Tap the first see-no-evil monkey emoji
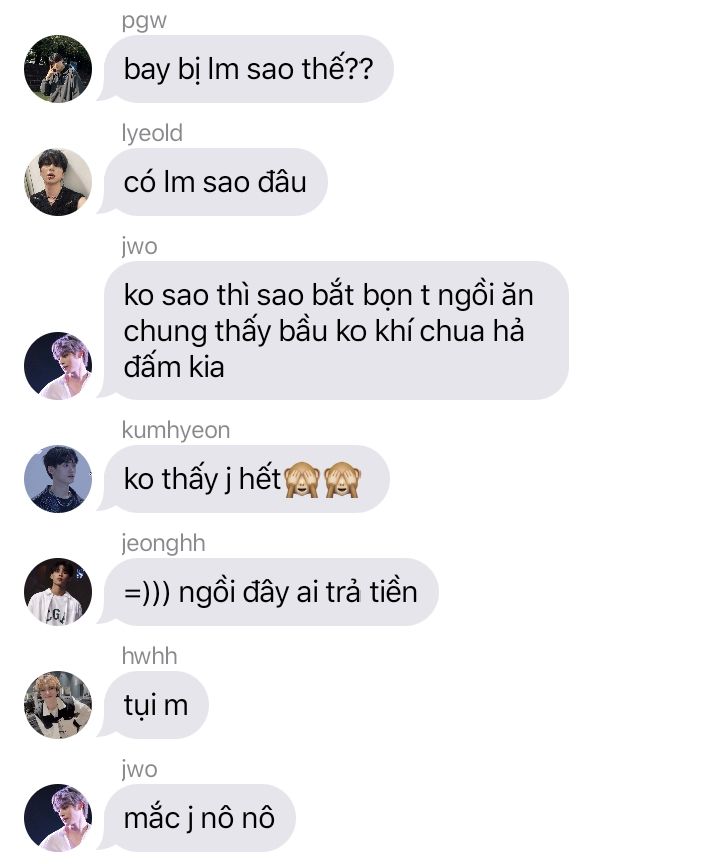 (x=301, y=479)
